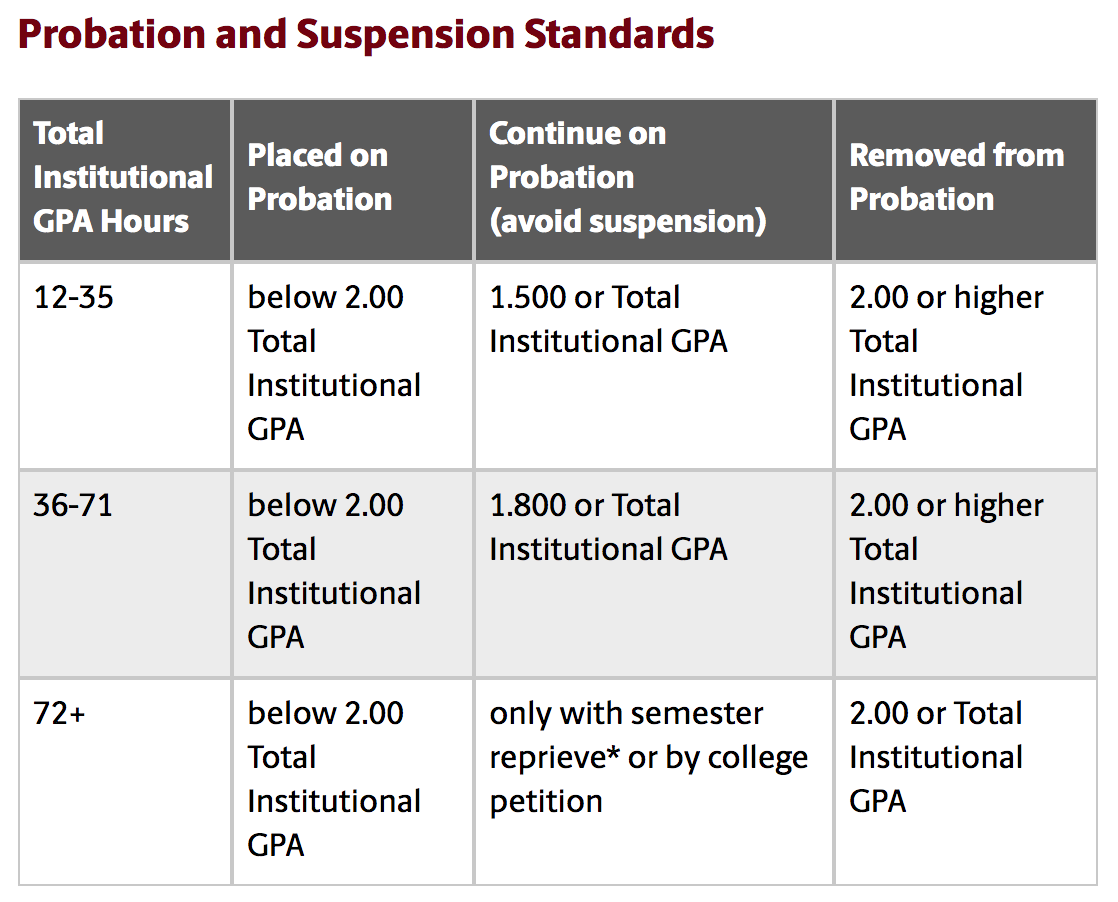
Task: Click the '(avoid suspension)' header text
Action: pos(627,221)
